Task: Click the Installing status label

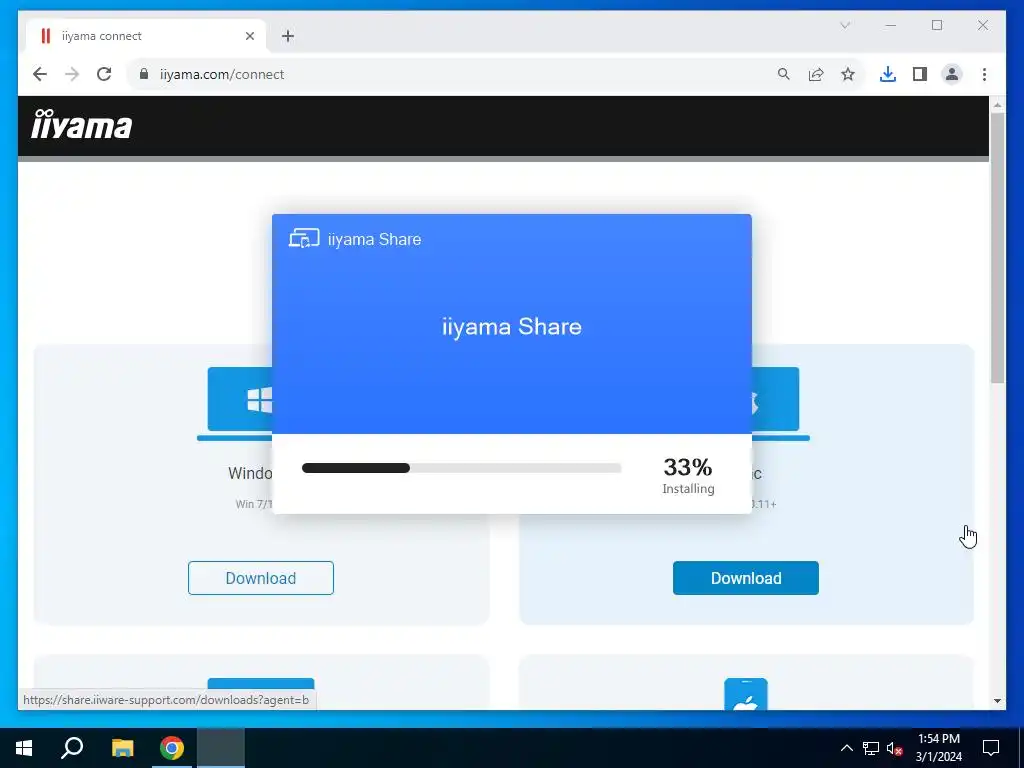Action: point(688,488)
